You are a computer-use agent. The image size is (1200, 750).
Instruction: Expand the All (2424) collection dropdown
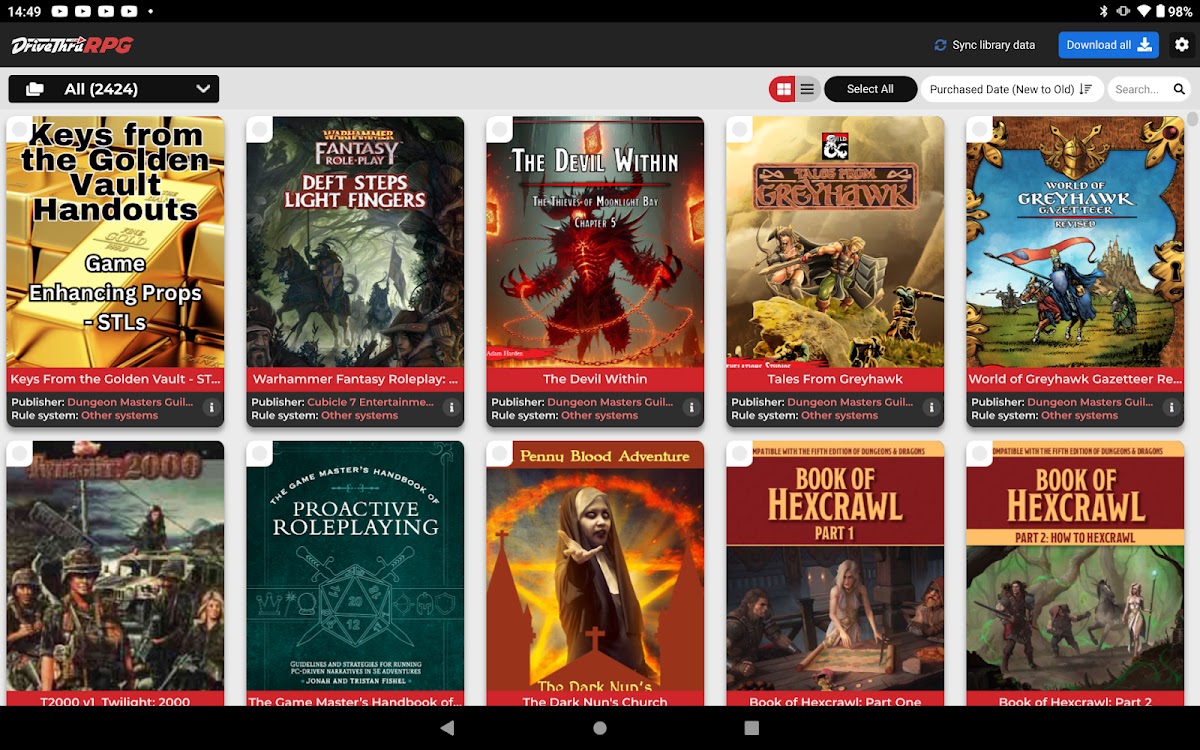(114, 89)
